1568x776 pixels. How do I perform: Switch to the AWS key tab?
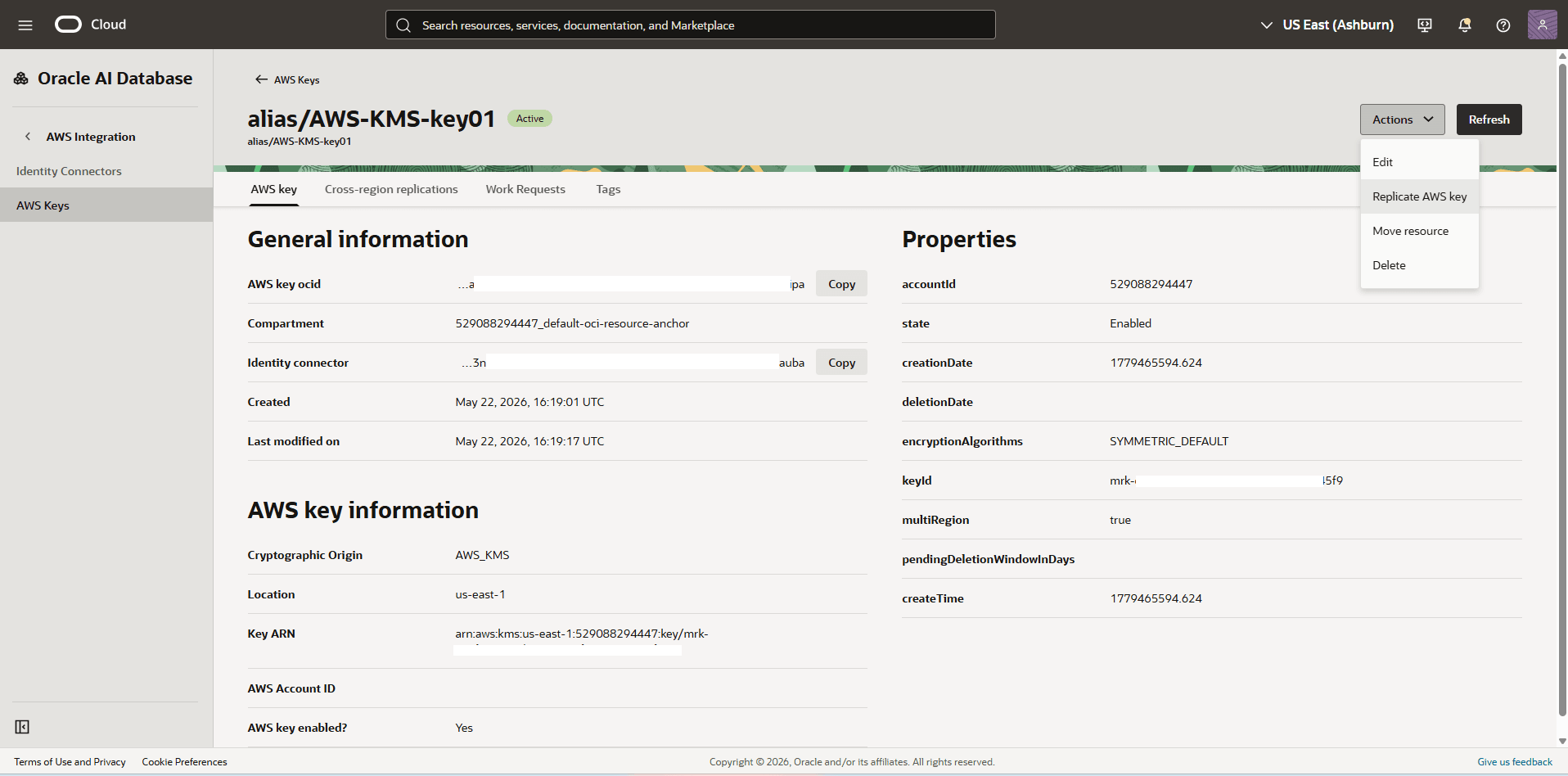click(x=274, y=189)
